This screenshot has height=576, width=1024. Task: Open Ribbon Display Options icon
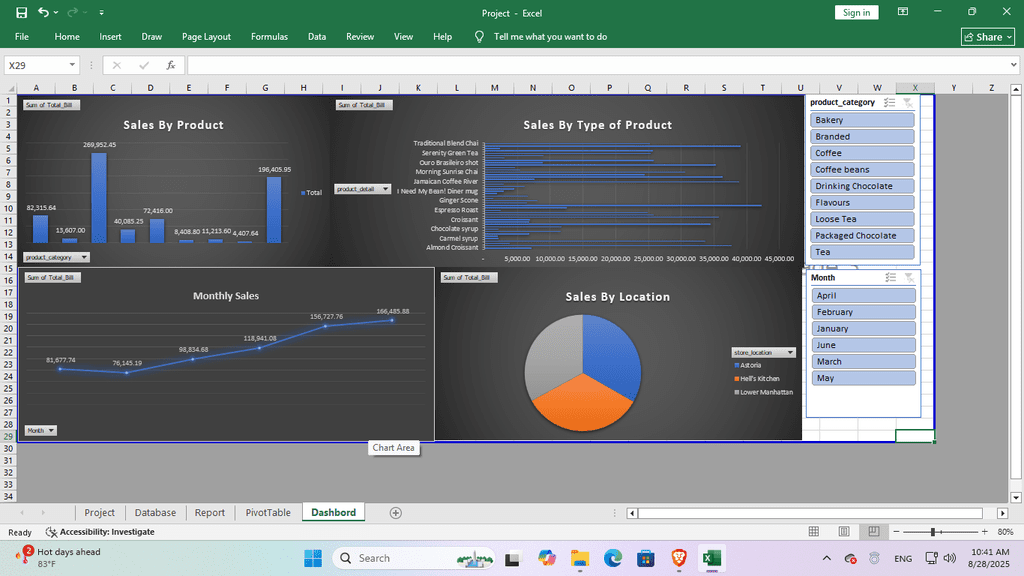click(x=903, y=13)
